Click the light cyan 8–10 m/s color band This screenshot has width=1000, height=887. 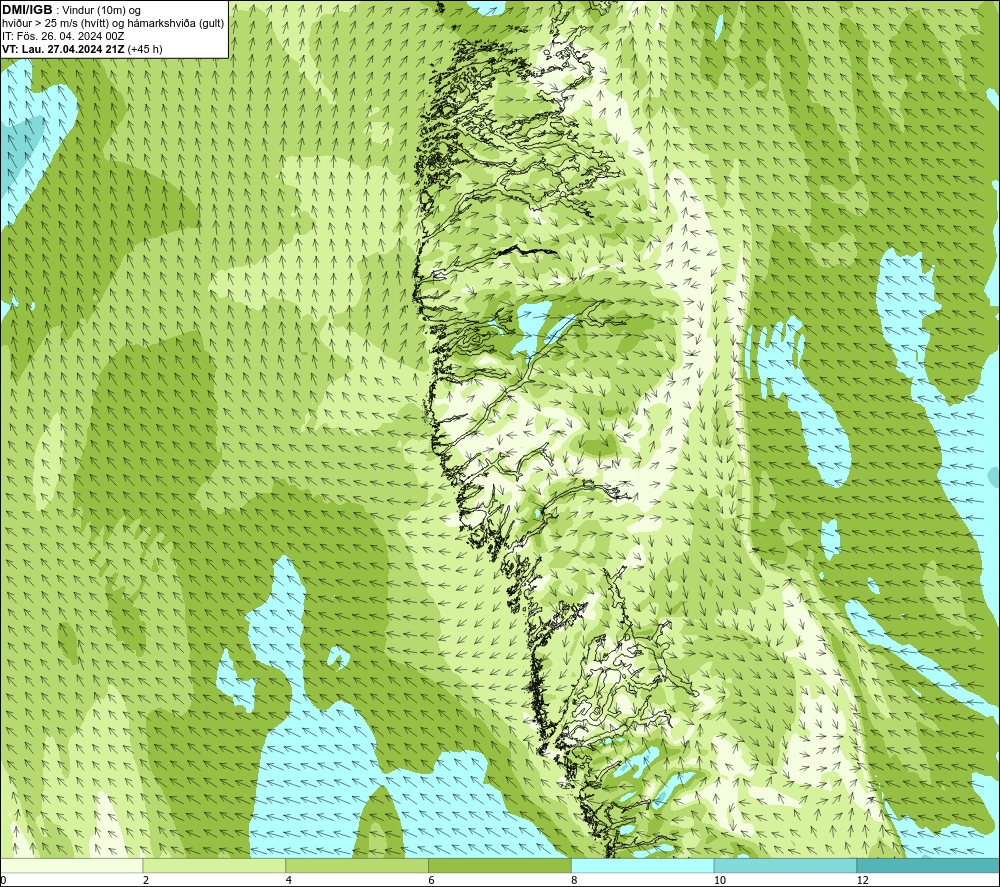coord(642,865)
